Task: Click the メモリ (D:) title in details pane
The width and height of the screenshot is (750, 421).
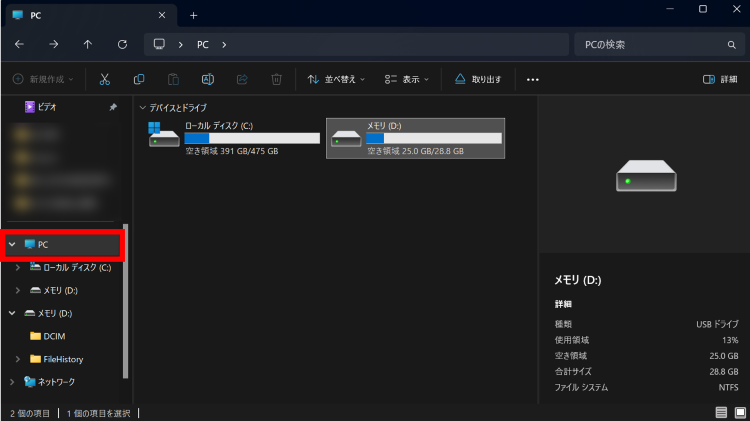Action: pyautogui.click(x=577, y=280)
